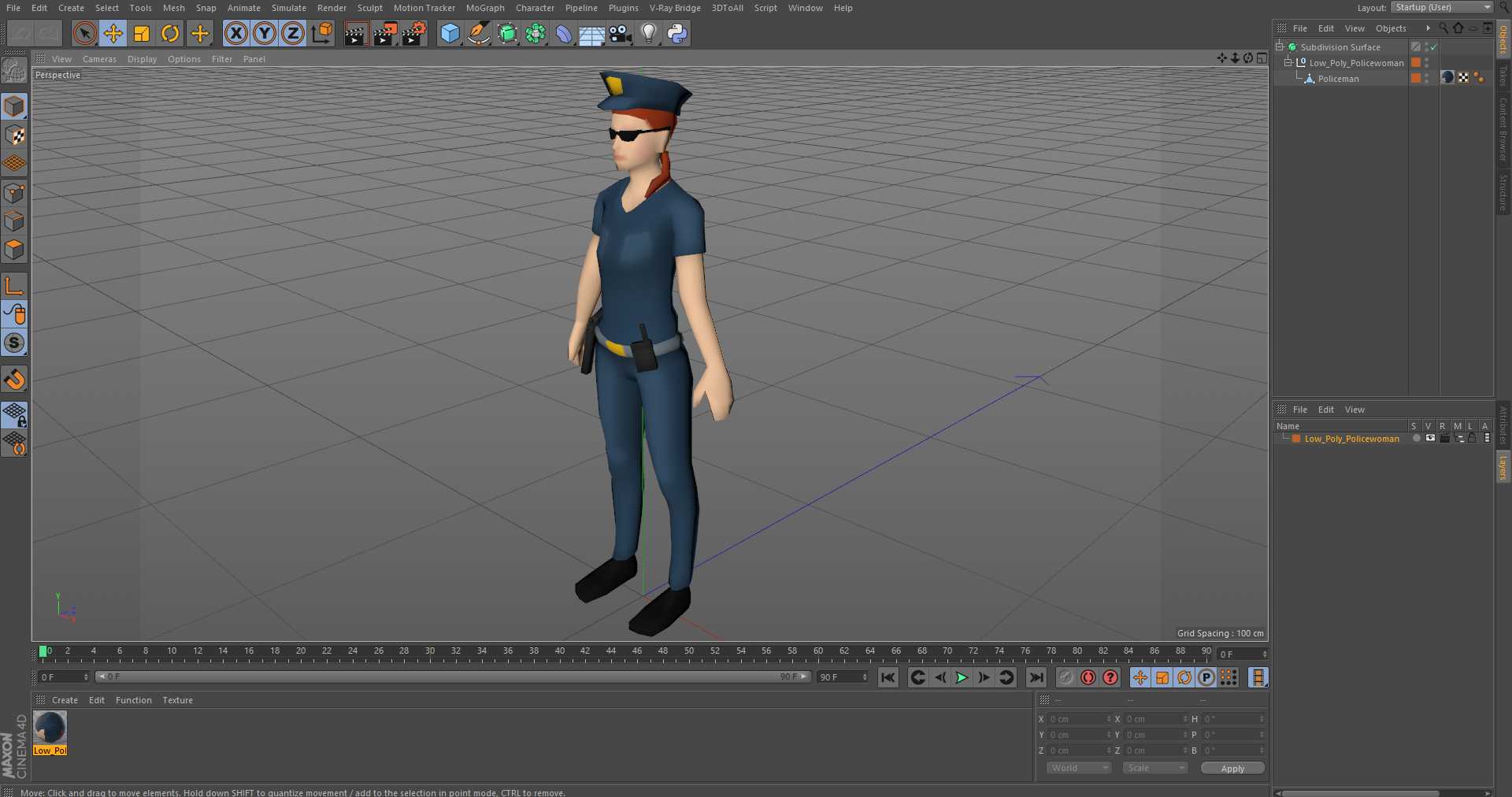Collapse the Low_Poly_Policewoman tree node
The image size is (1512, 797).
click(x=1288, y=63)
